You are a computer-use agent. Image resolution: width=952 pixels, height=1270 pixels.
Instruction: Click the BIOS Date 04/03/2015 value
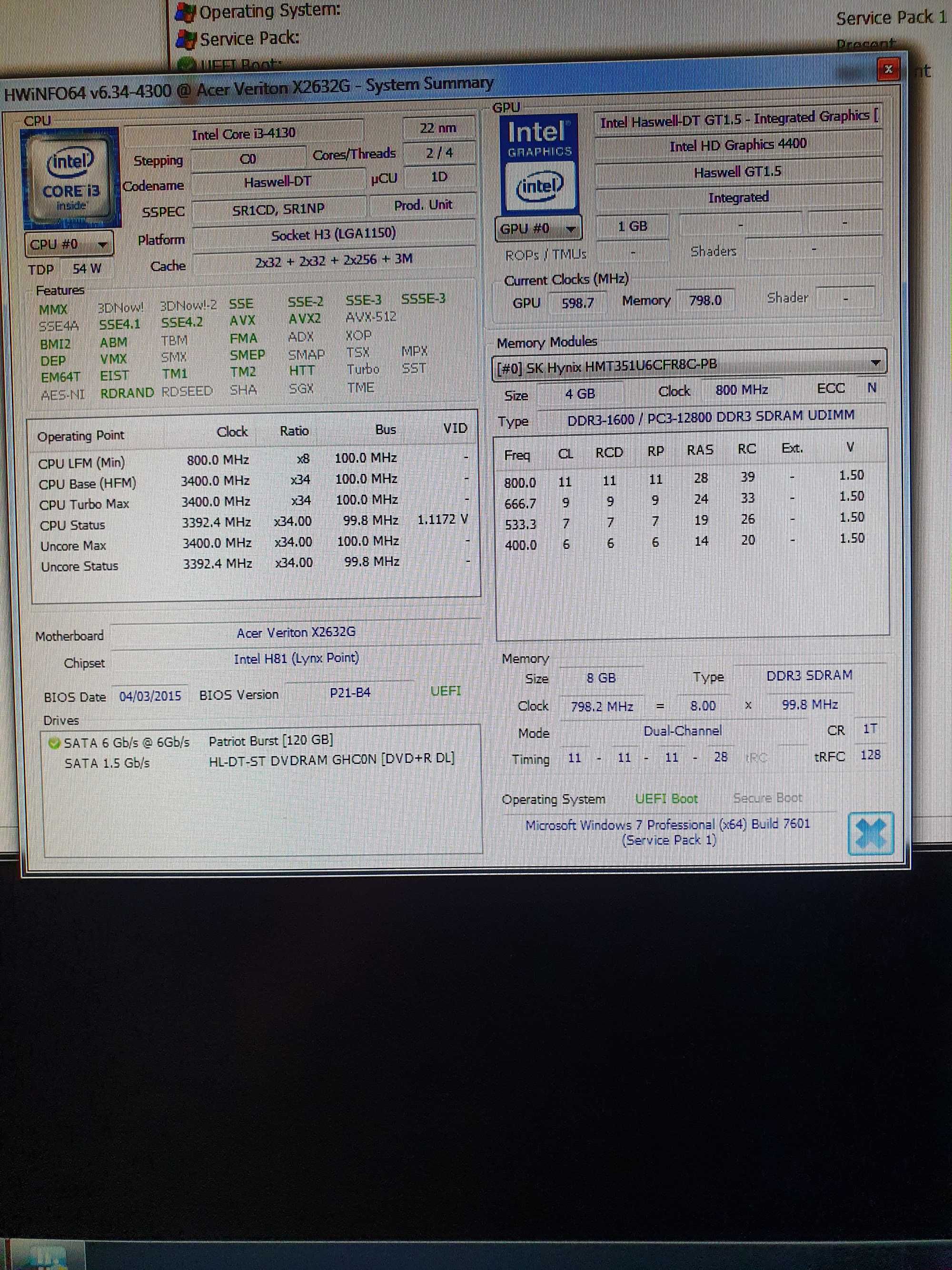tap(150, 697)
